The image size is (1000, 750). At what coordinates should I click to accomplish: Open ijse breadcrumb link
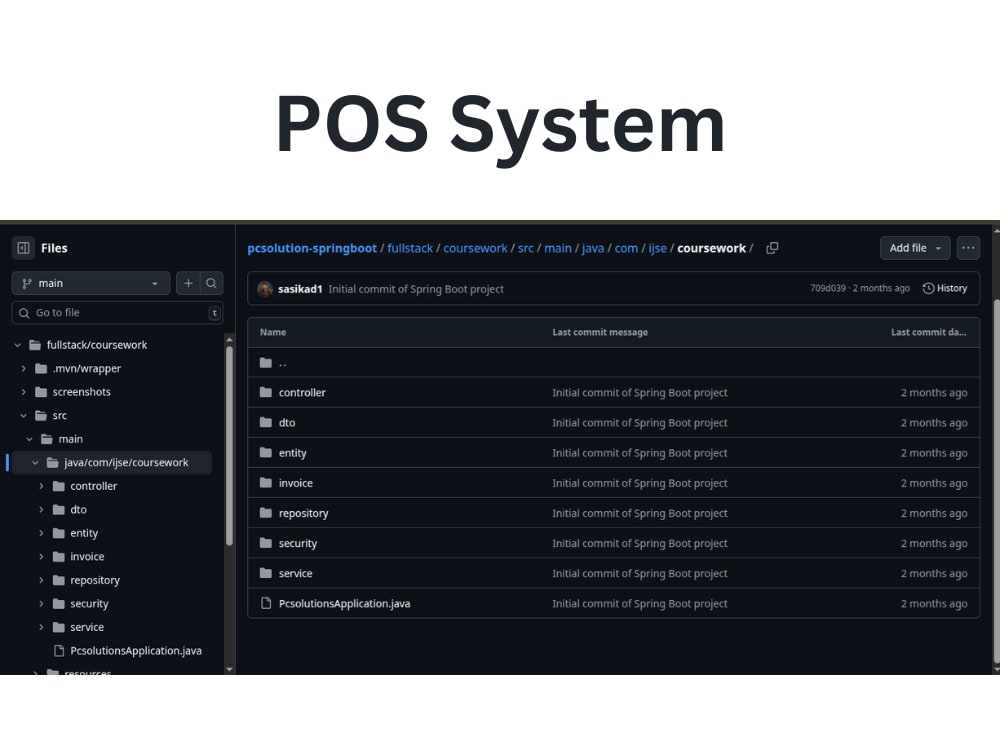(x=658, y=249)
